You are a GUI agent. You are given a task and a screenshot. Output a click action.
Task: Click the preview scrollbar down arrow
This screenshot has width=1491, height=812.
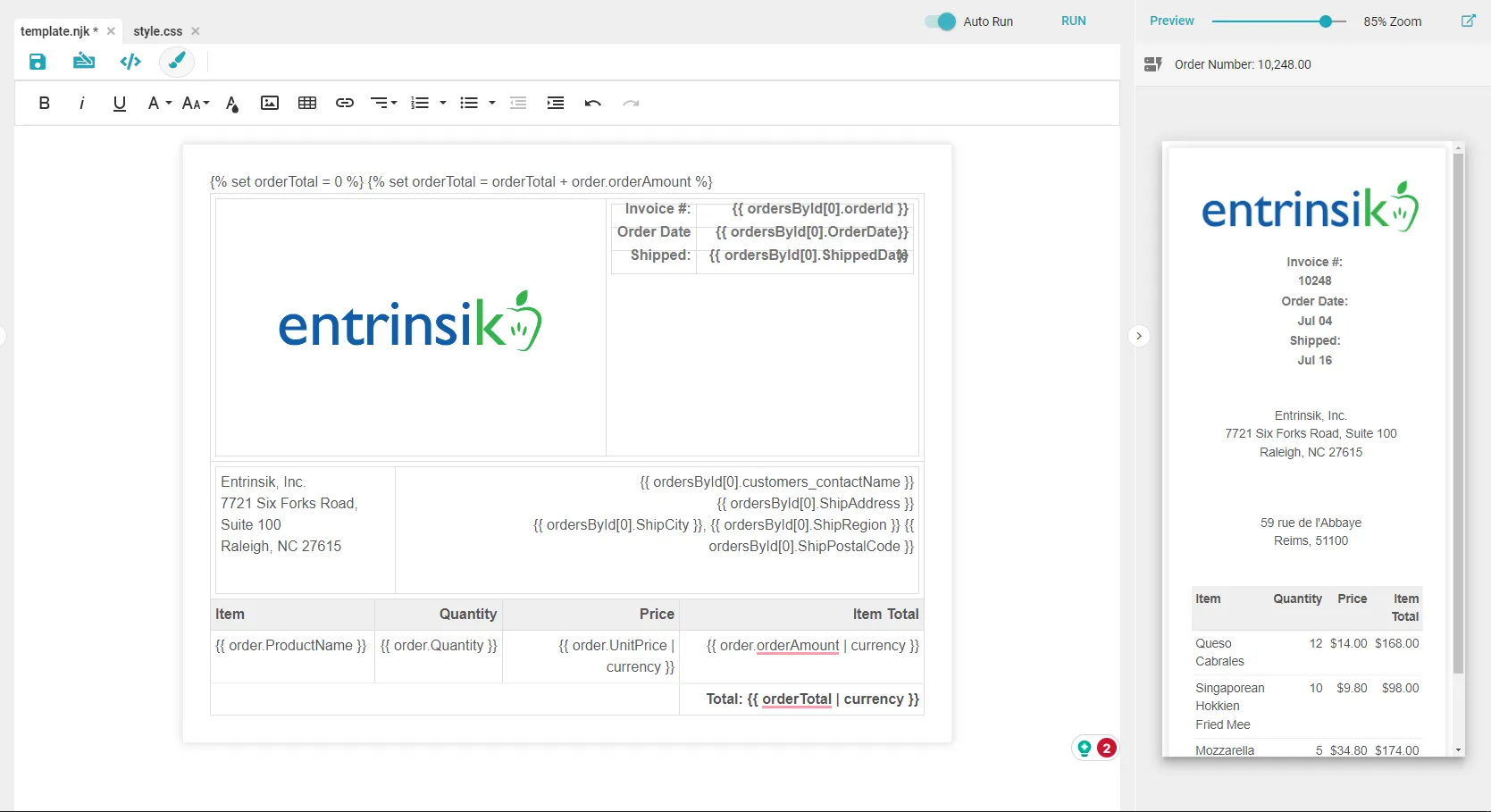(x=1458, y=750)
